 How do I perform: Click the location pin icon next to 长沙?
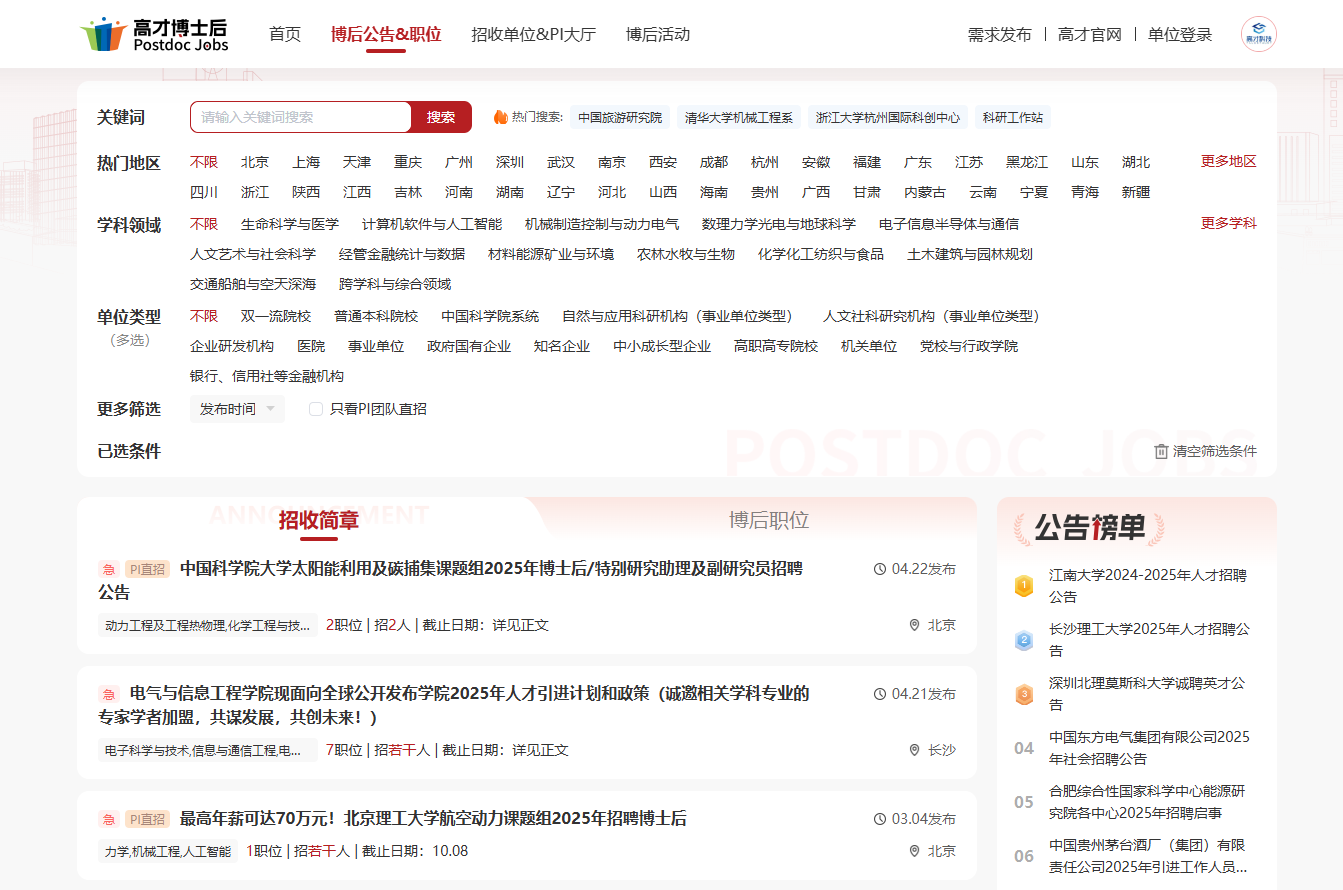[x=914, y=750]
